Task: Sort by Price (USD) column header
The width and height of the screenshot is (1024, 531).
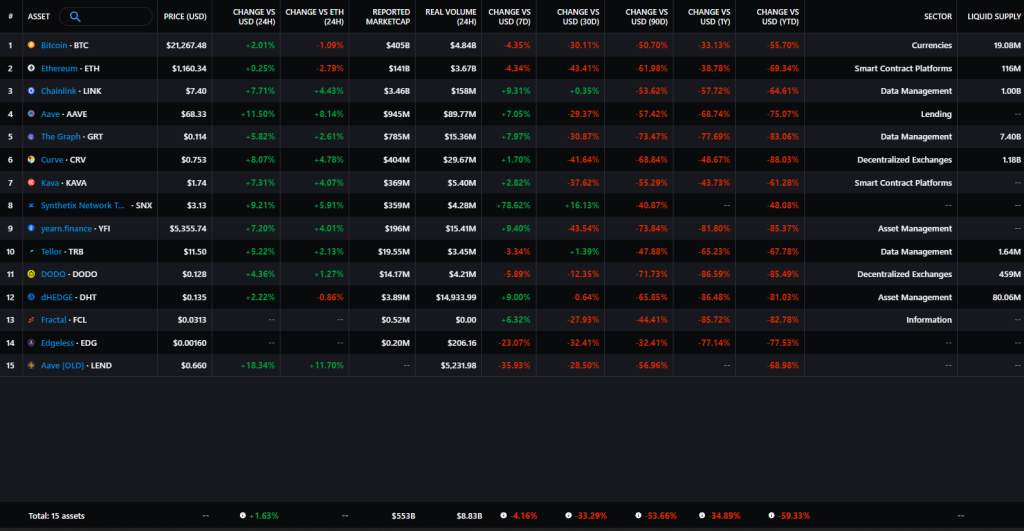Action: [185, 16]
